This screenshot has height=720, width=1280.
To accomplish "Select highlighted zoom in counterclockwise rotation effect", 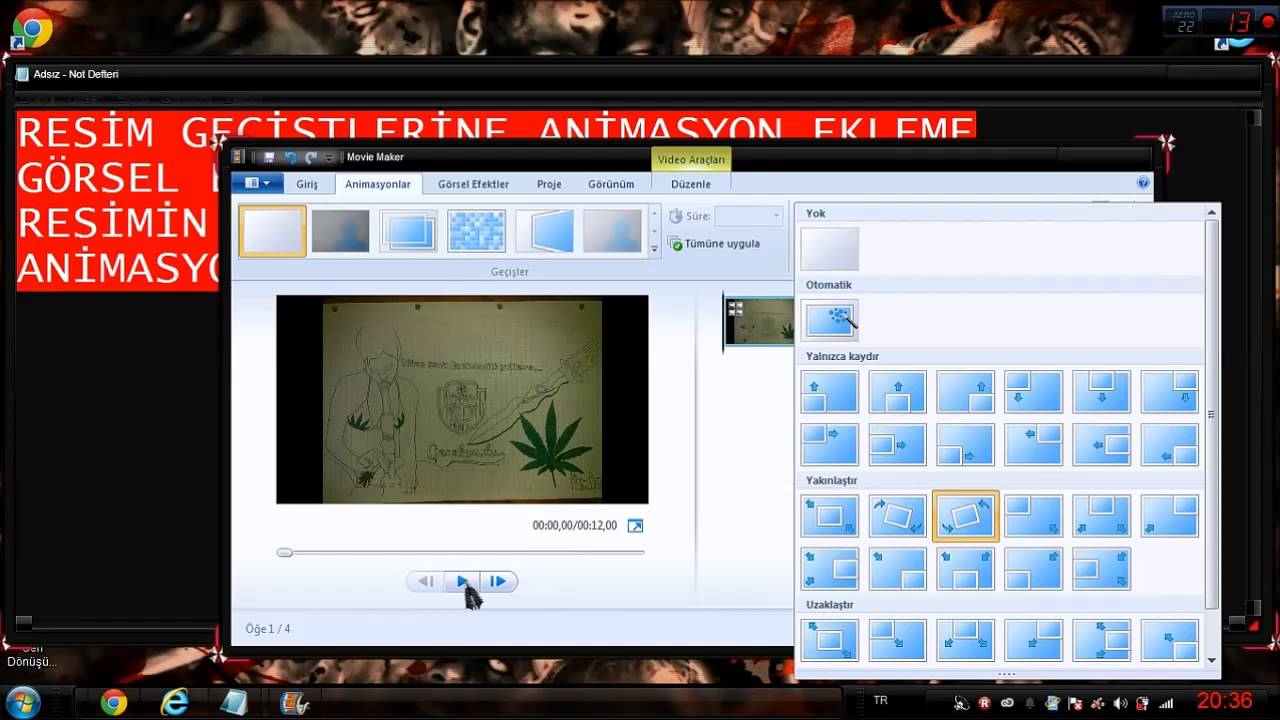I will coord(966,516).
